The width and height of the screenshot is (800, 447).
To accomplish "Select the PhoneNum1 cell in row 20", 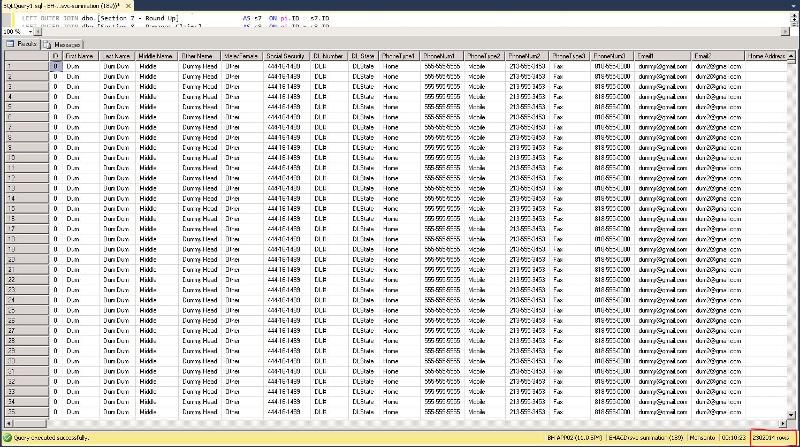I will coord(443,259).
